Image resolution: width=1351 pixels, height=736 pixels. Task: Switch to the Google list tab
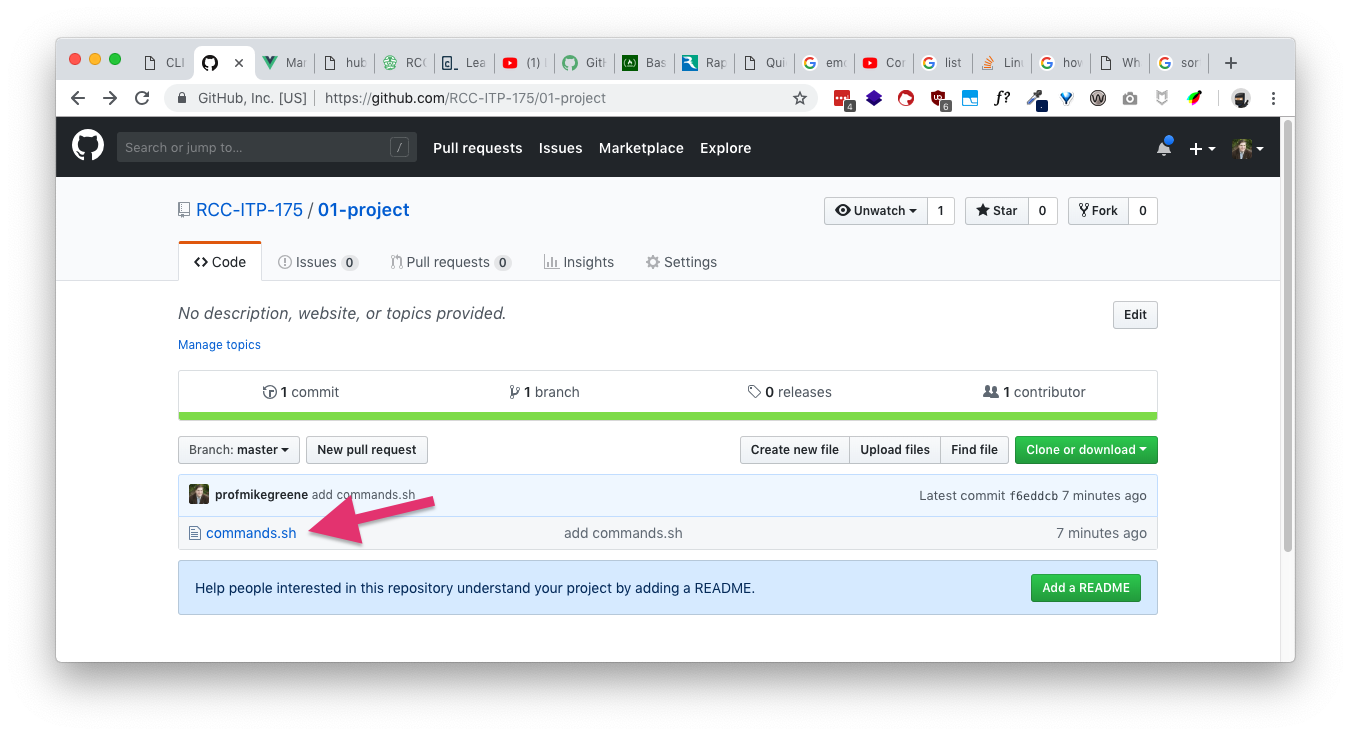point(943,62)
